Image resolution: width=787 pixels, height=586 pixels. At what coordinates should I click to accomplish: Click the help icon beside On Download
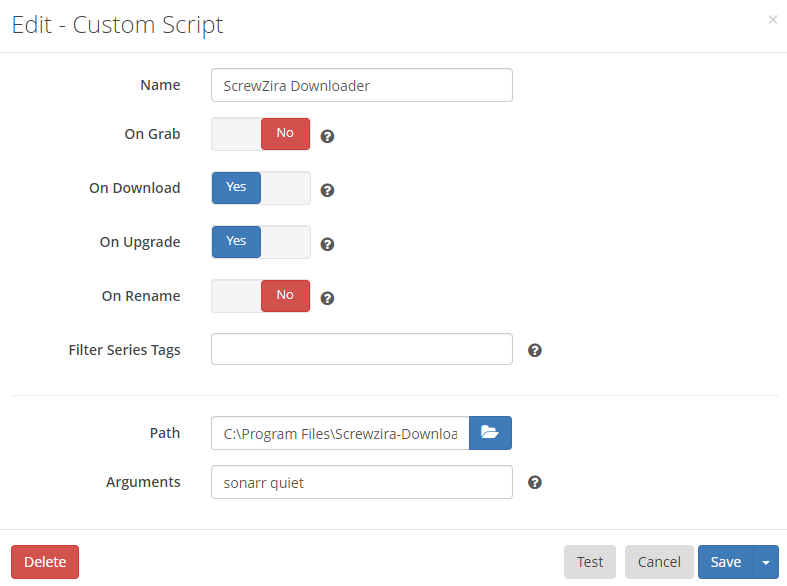click(327, 190)
